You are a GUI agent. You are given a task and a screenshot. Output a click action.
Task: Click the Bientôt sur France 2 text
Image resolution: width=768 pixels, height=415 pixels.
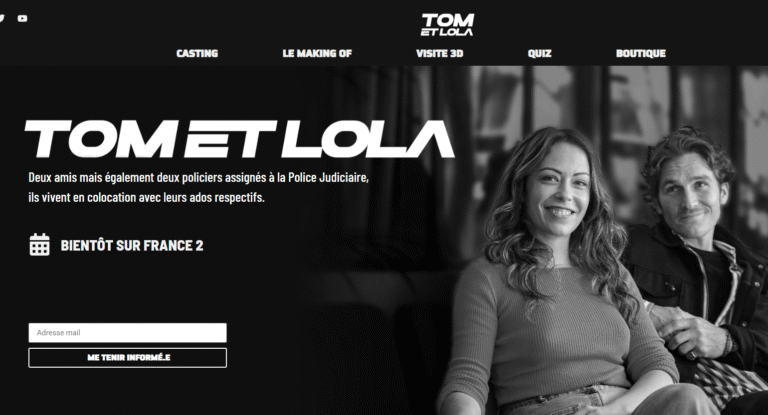pyautogui.click(x=132, y=245)
